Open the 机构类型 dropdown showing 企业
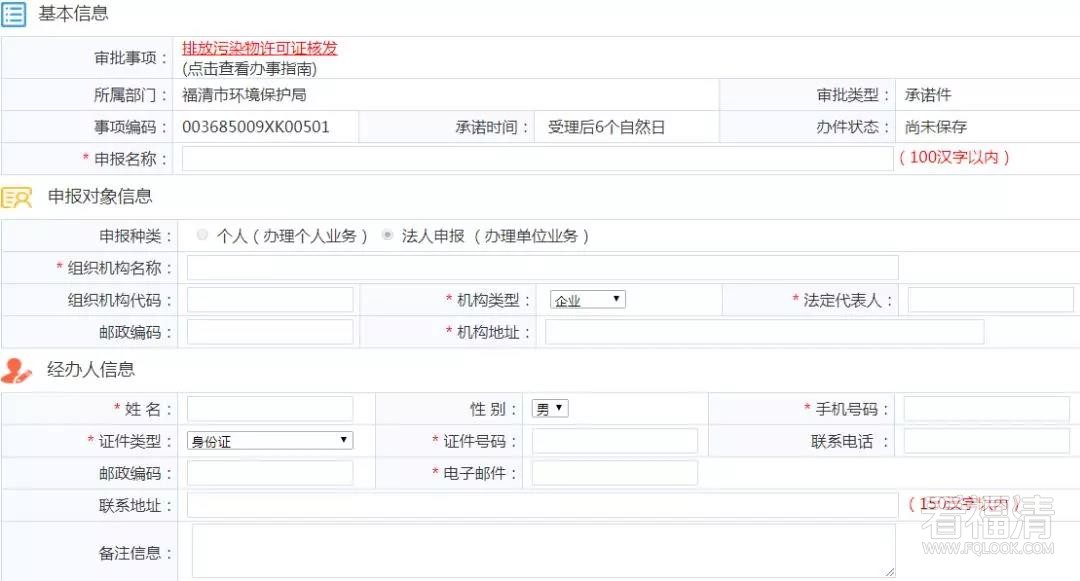Screen dimensions: 1080x581 pyautogui.click(x=587, y=300)
